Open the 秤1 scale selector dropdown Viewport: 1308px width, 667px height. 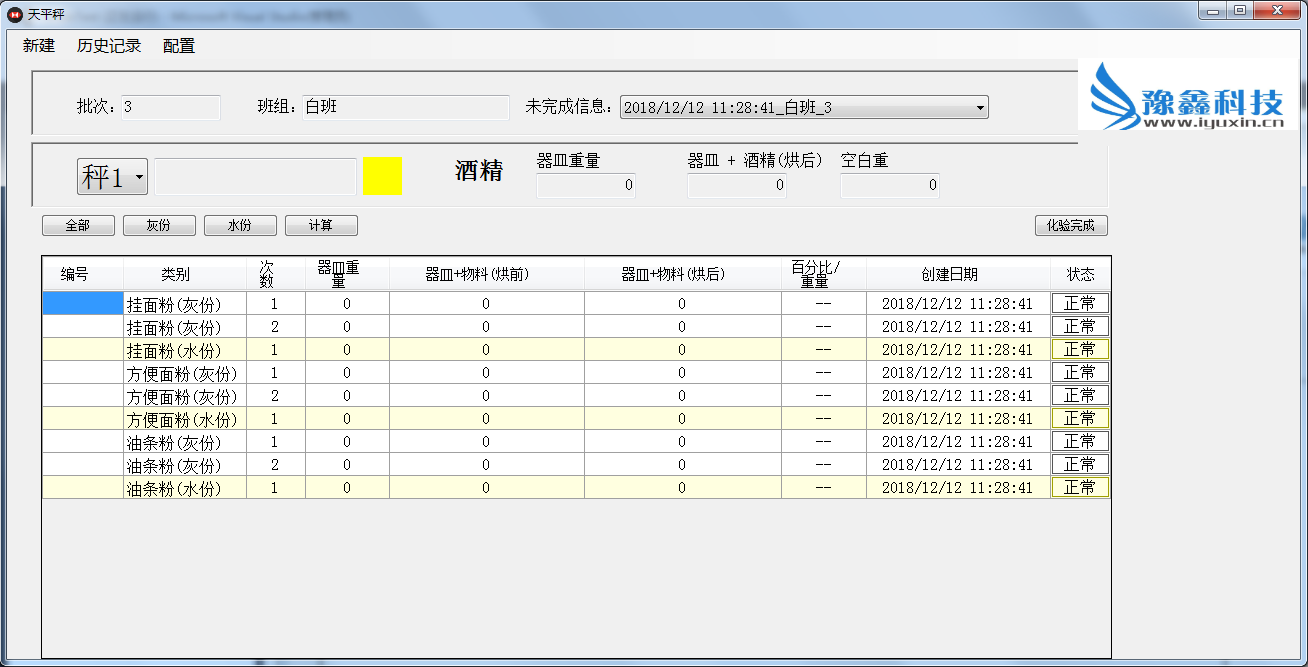click(112, 177)
